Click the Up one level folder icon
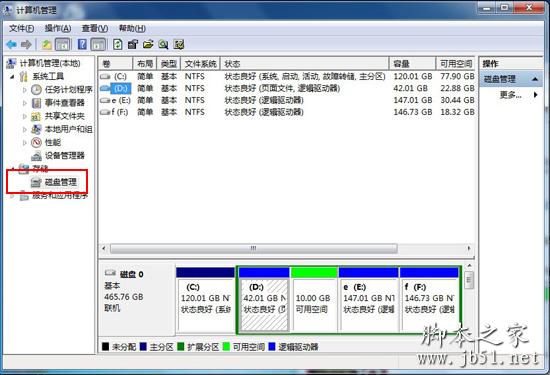550x375 pixels. click(47, 45)
